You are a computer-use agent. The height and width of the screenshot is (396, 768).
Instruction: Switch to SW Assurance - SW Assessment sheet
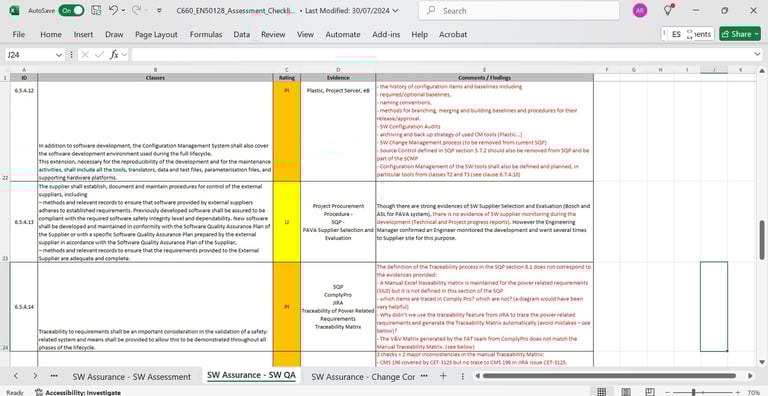click(x=132, y=376)
